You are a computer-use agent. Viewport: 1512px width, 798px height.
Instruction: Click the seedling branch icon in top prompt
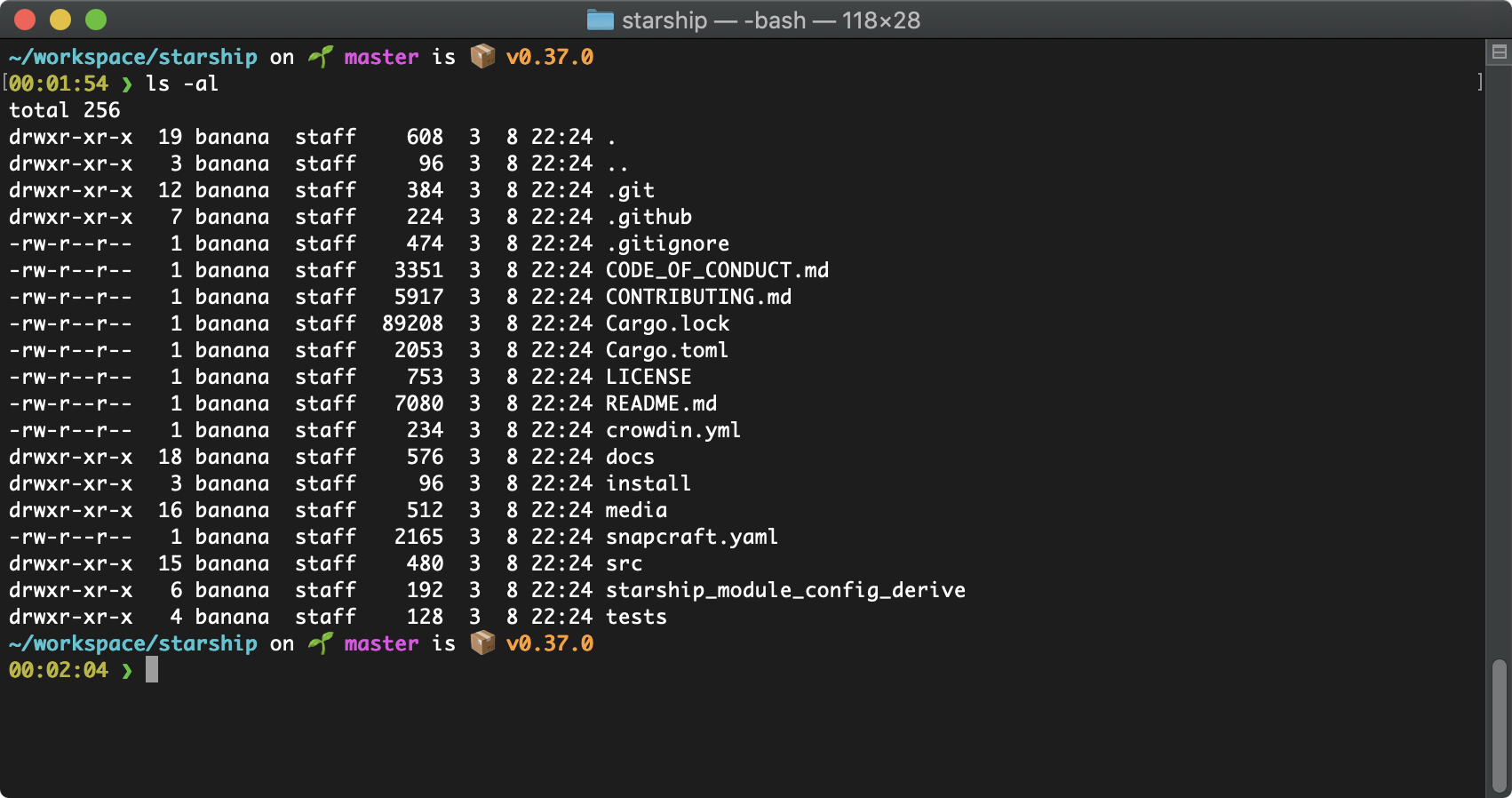pyautogui.click(x=321, y=57)
